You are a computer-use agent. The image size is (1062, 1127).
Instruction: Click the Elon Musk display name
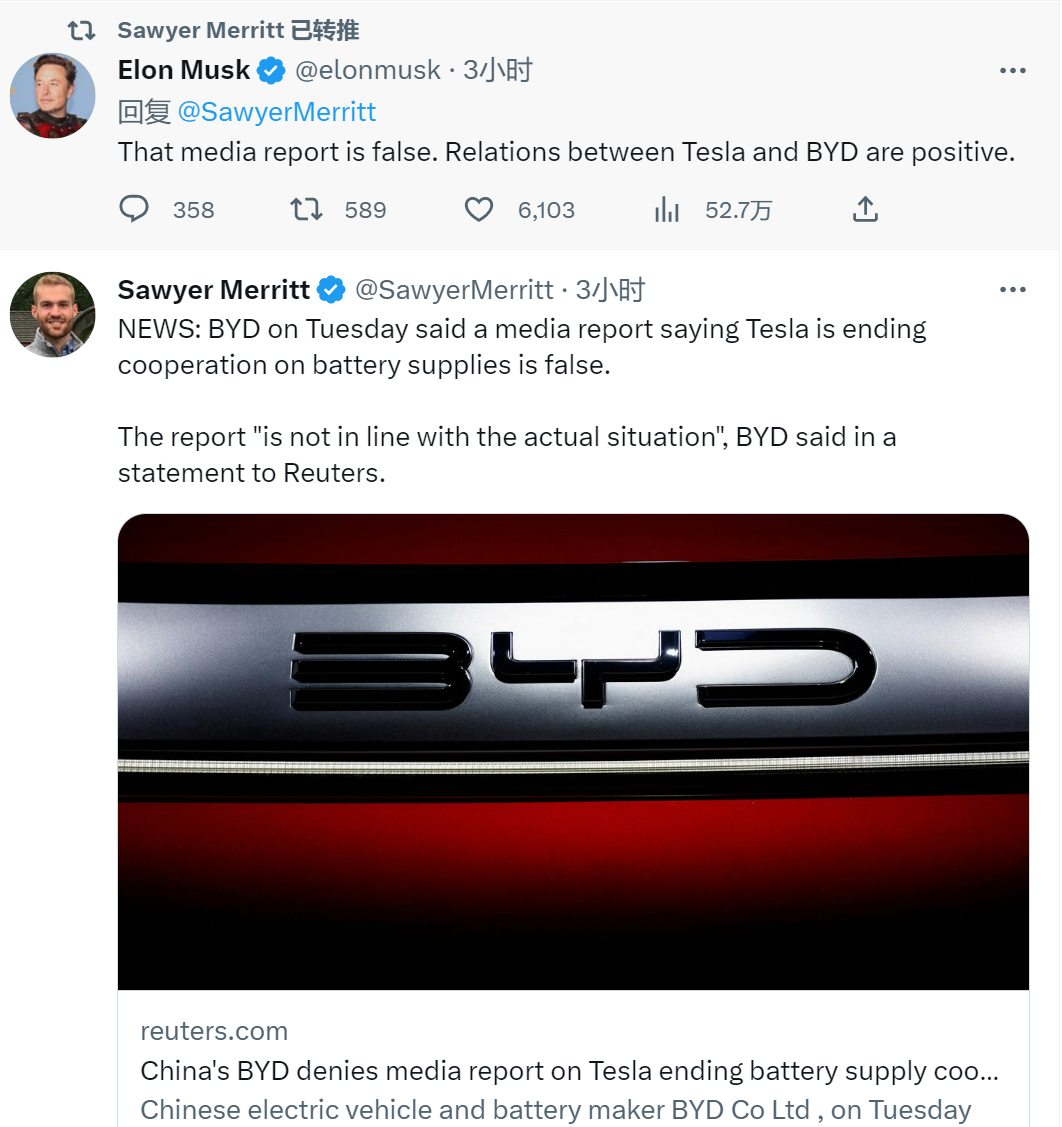184,70
